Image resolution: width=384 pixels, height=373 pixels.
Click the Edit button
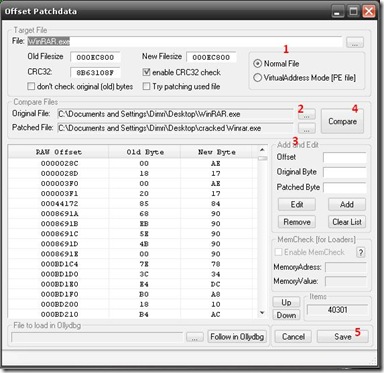click(297, 204)
